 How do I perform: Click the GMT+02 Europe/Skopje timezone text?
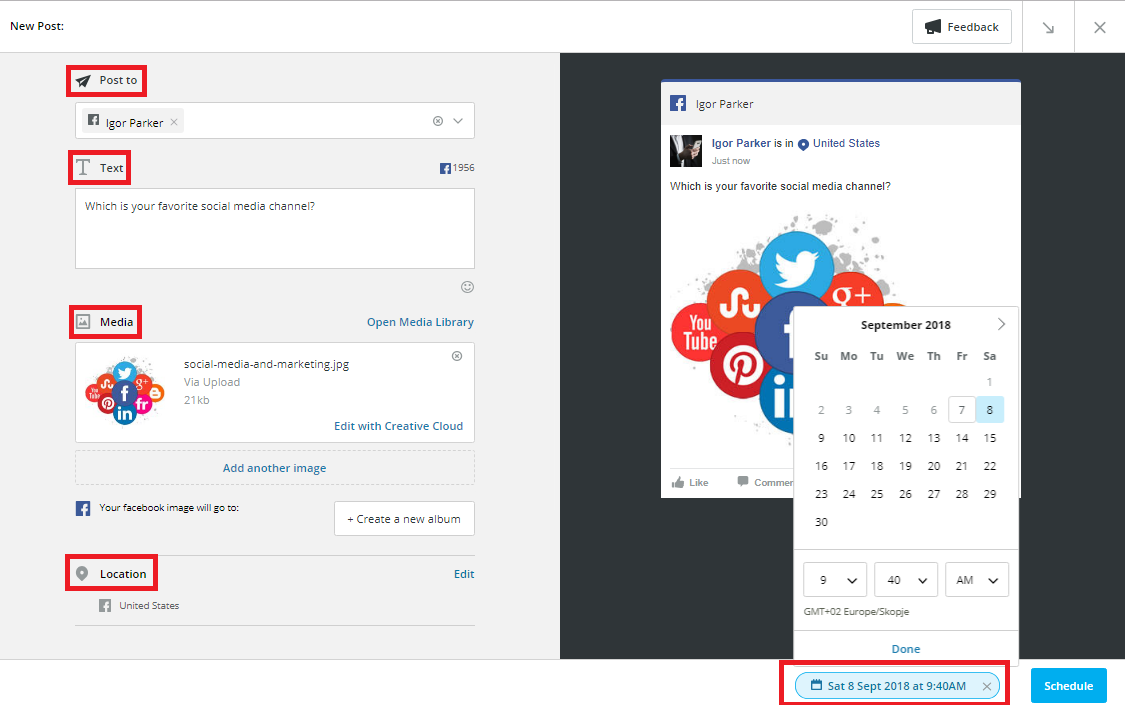pos(856,612)
